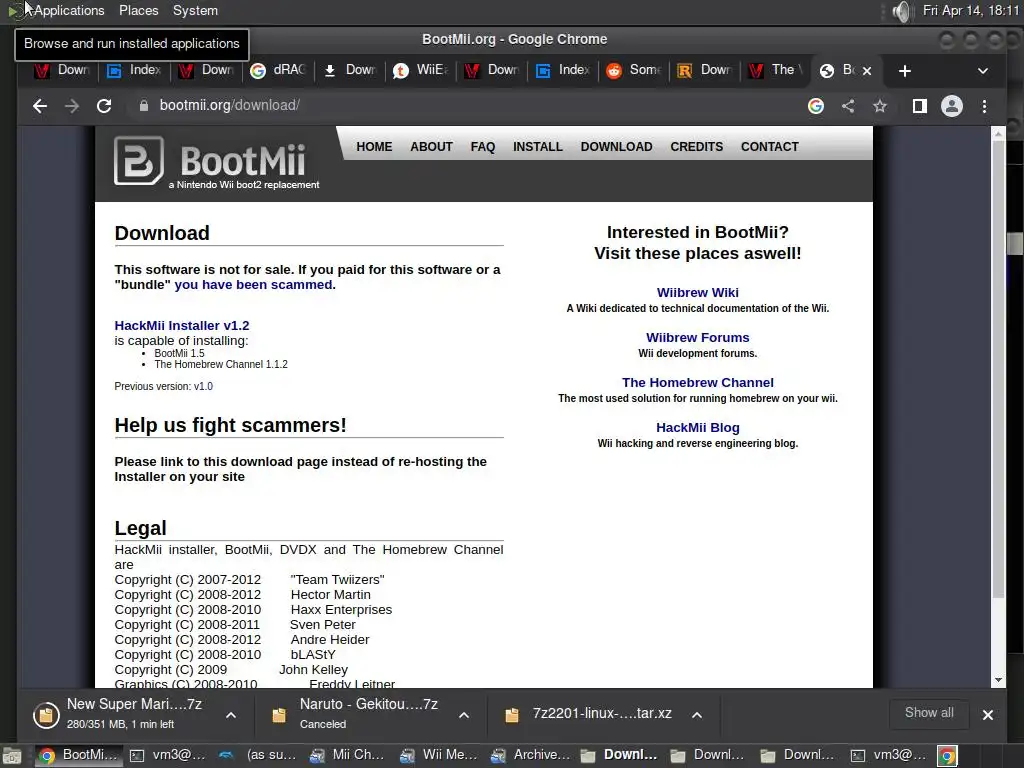
Task: Share this page icon
Action: [848, 106]
